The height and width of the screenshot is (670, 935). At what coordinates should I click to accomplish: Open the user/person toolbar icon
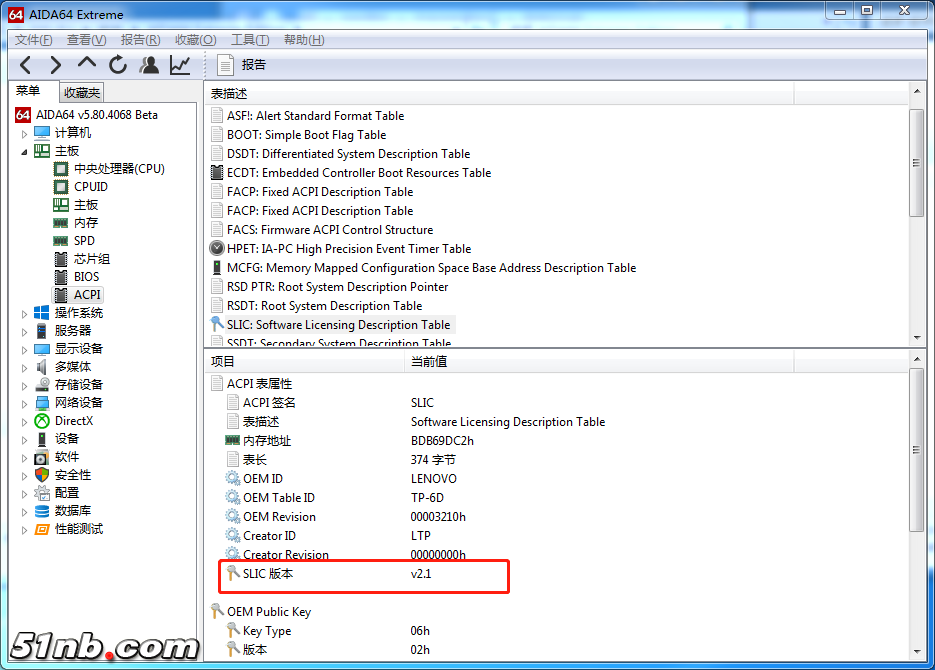pyautogui.click(x=149, y=65)
